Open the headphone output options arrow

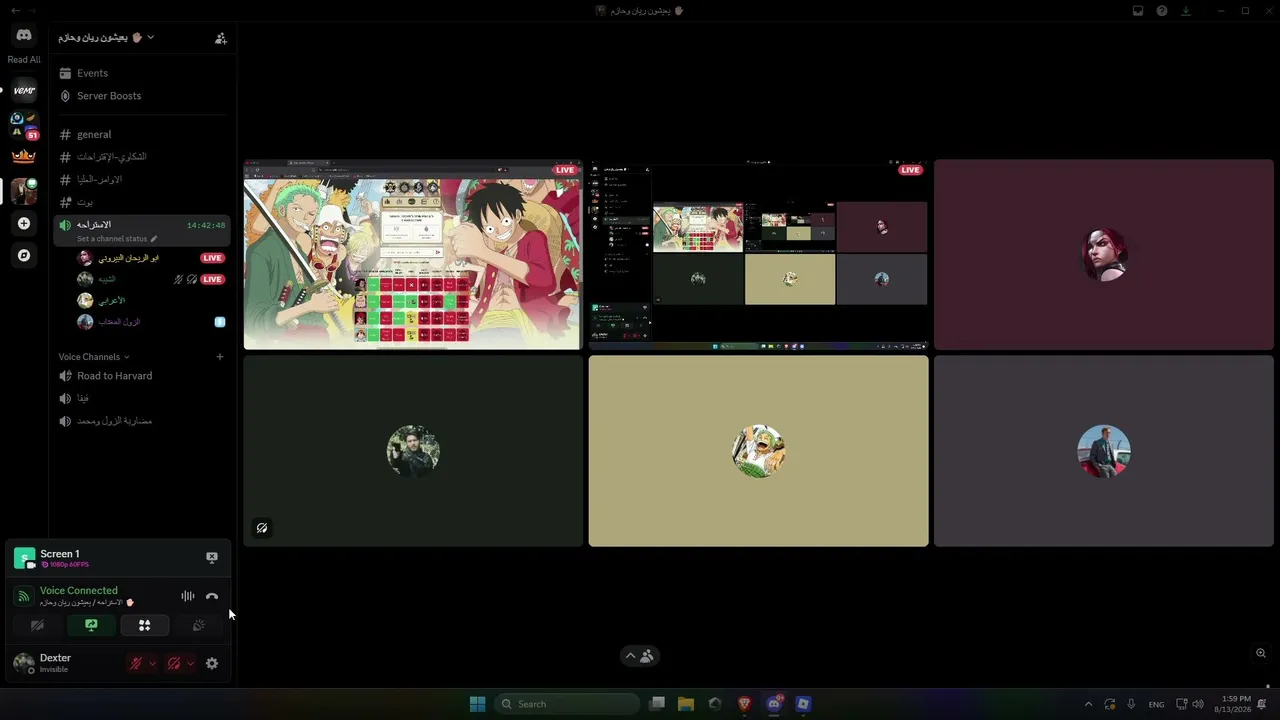(x=190, y=663)
